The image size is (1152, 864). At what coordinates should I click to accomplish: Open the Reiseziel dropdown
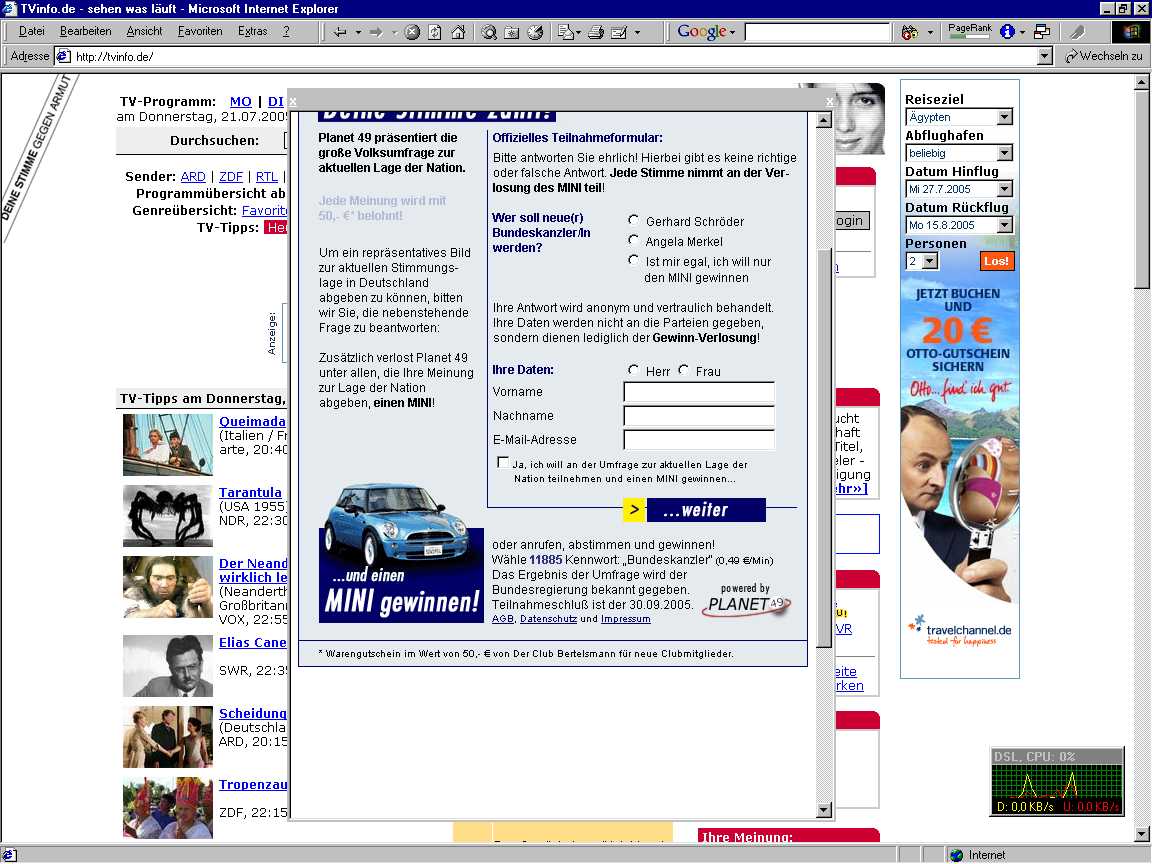click(x=1004, y=117)
